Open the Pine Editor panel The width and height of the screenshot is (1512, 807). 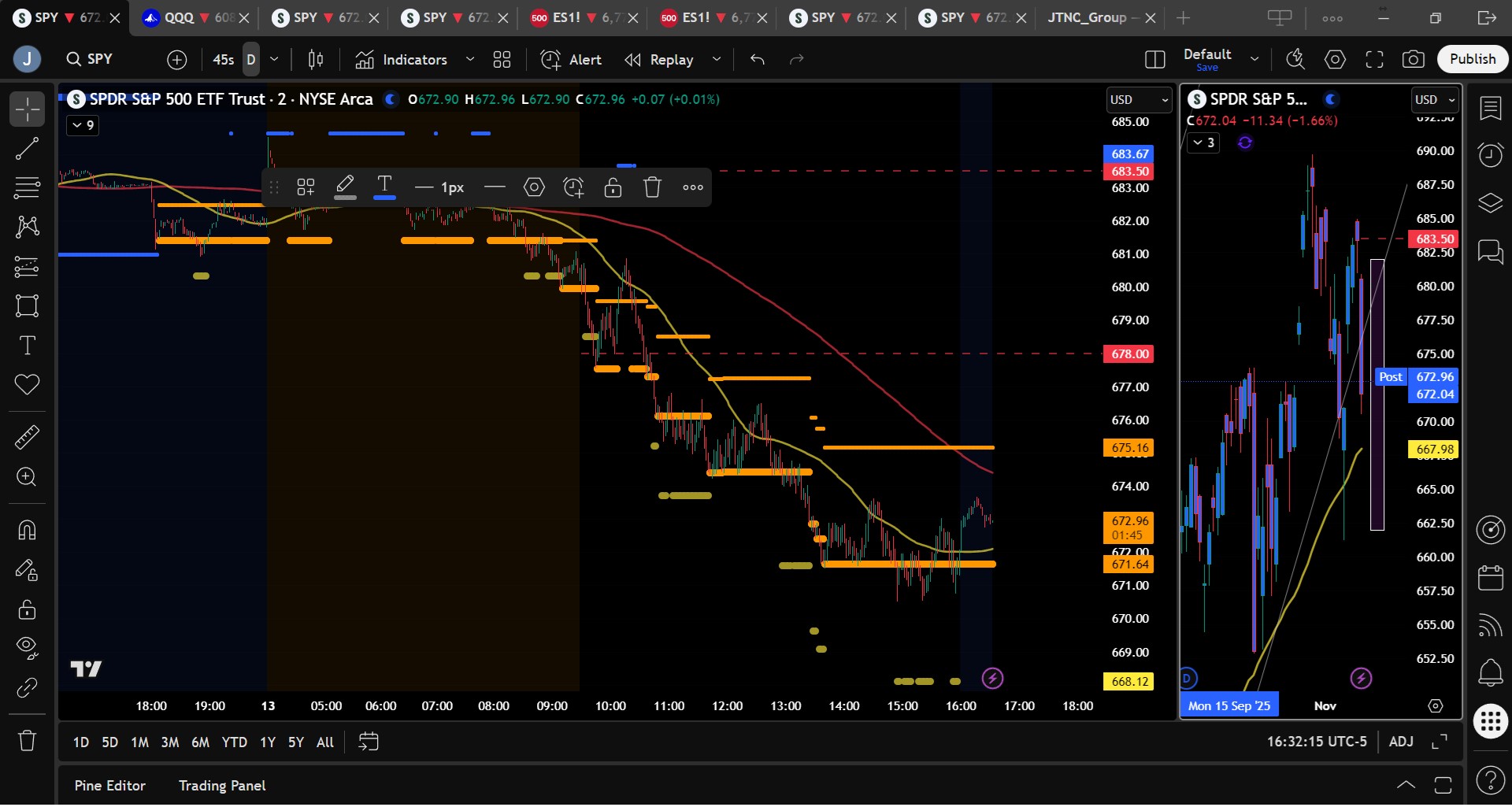[110, 786]
